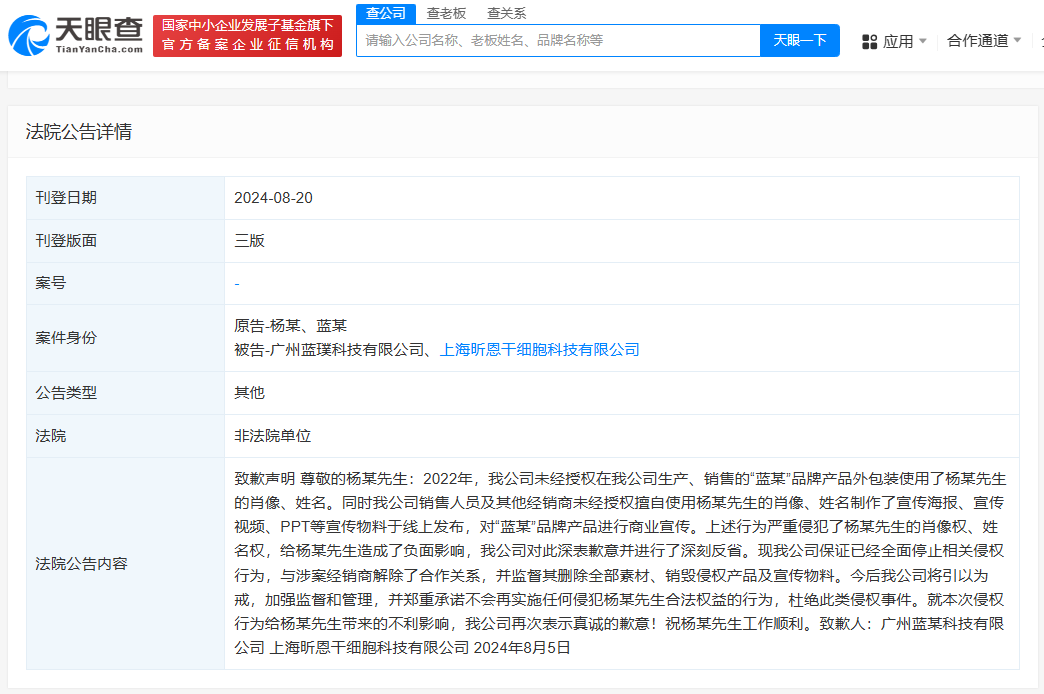This screenshot has width=1044, height=694.
Task: Select the 查公司 search tab
Action: click(386, 13)
